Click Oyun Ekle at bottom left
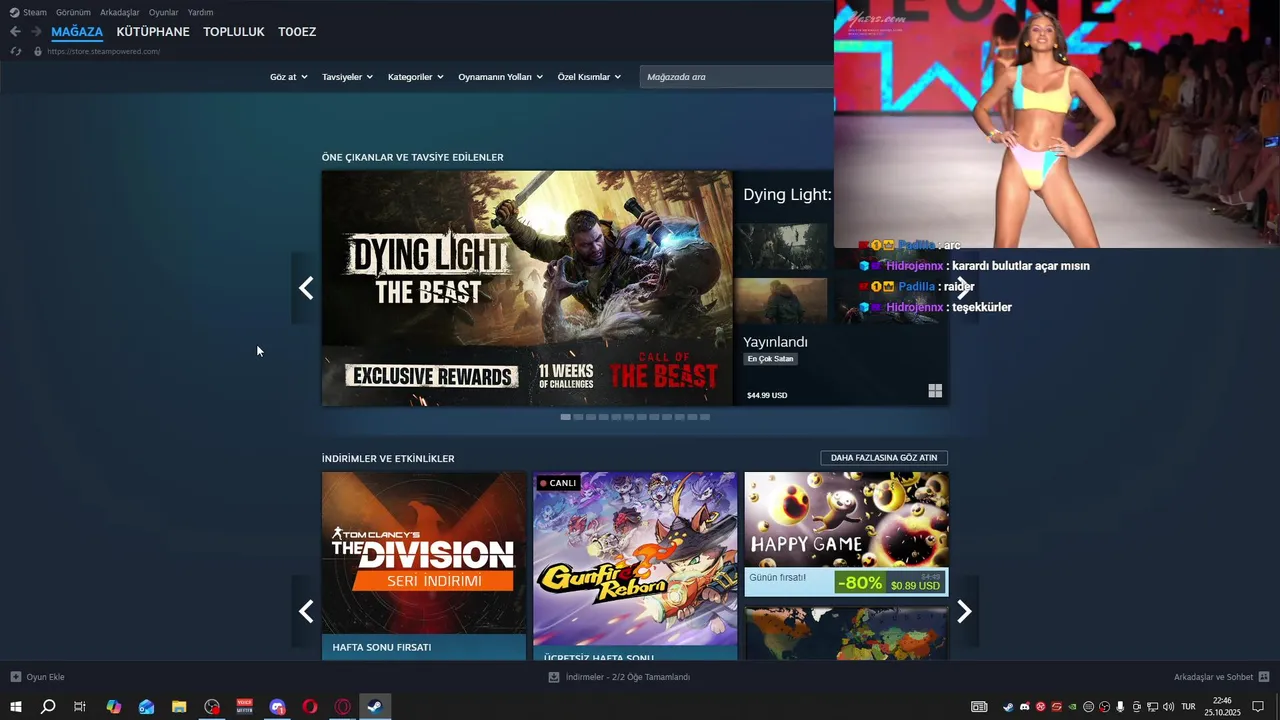 (x=45, y=677)
